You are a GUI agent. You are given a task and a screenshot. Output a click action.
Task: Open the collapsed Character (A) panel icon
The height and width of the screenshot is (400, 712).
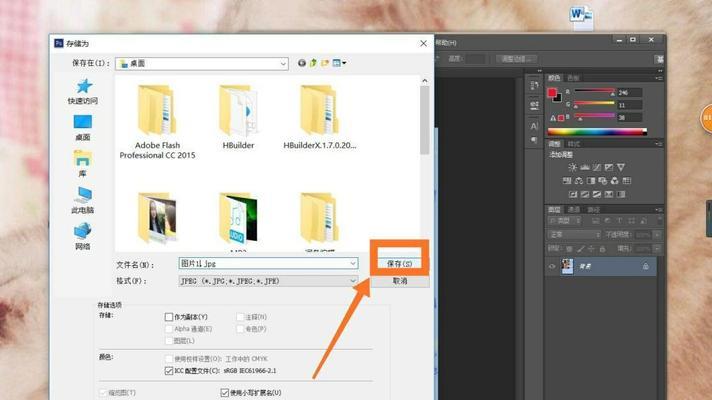point(534,126)
